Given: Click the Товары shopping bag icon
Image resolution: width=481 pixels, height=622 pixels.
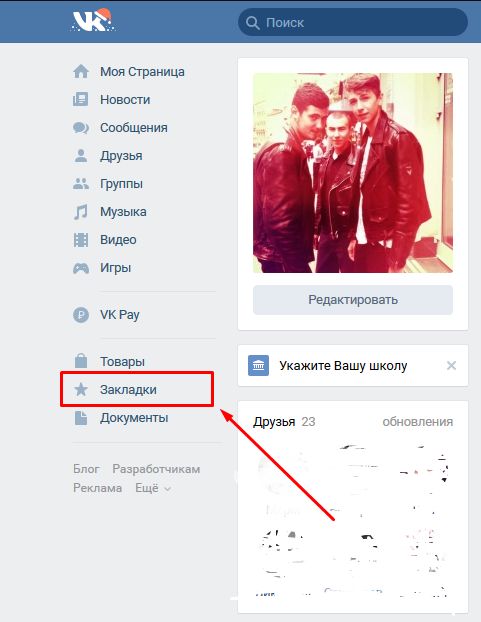Looking at the screenshot, I should pos(81,361).
